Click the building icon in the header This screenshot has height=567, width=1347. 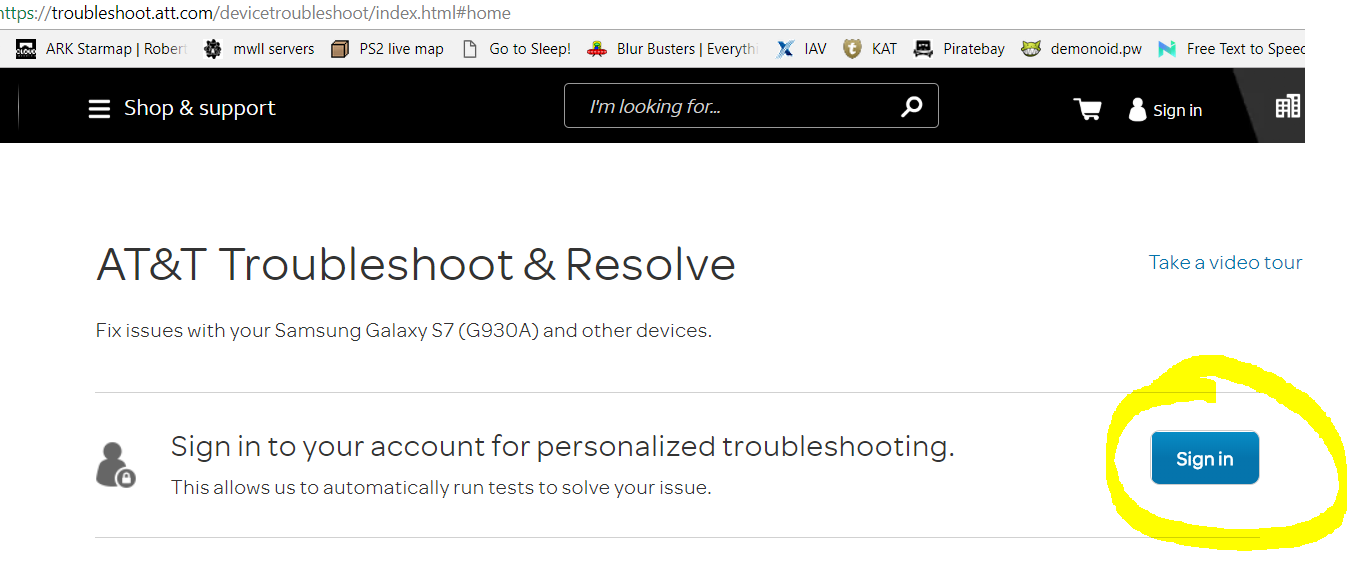pyautogui.click(x=1287, y=106)
